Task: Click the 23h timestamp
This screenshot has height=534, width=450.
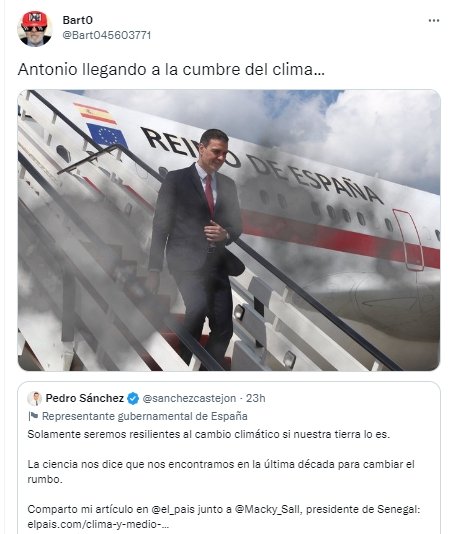Action: pos(255,398)
